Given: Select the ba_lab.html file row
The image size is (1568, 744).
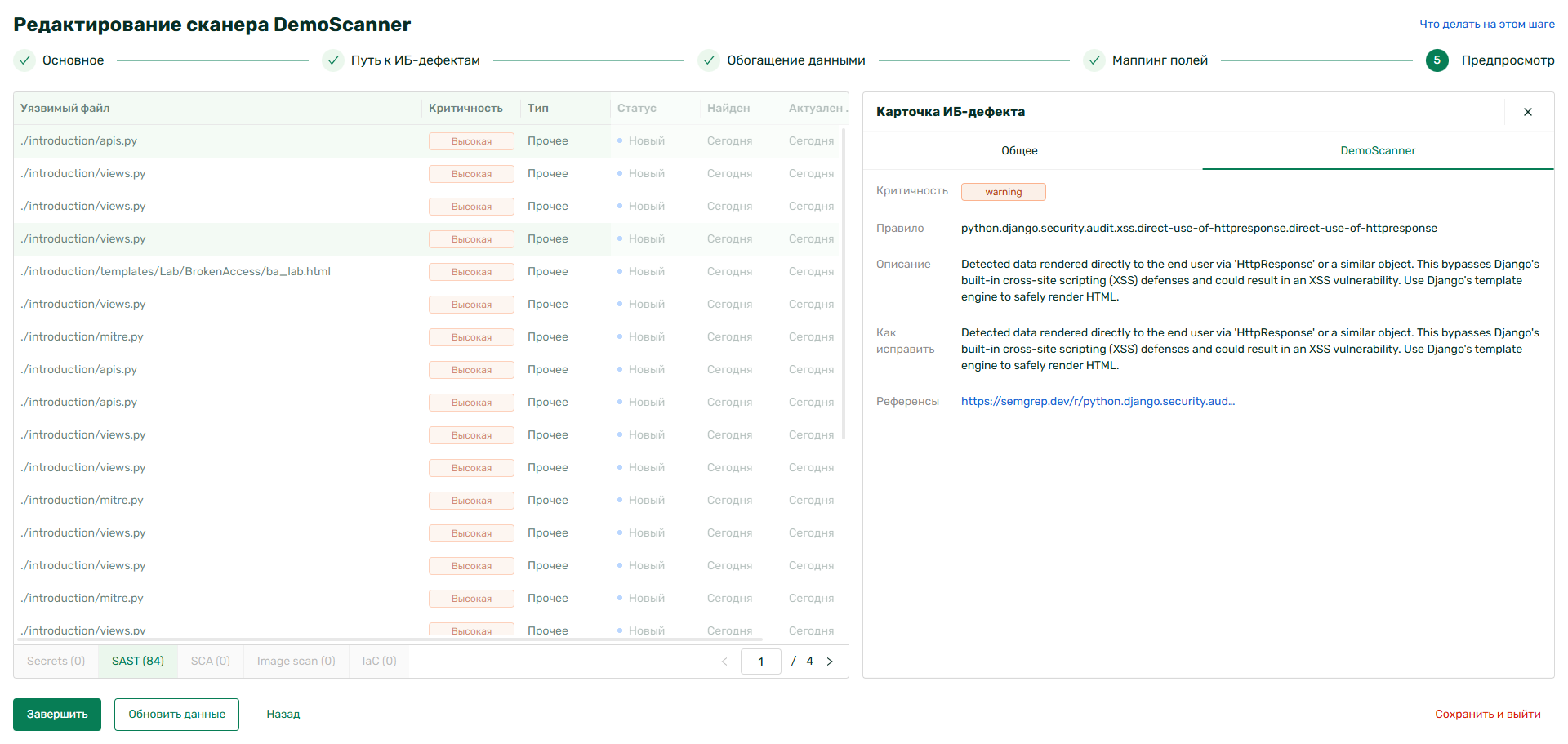Looking at the screenshot, I should coord(425,272).
